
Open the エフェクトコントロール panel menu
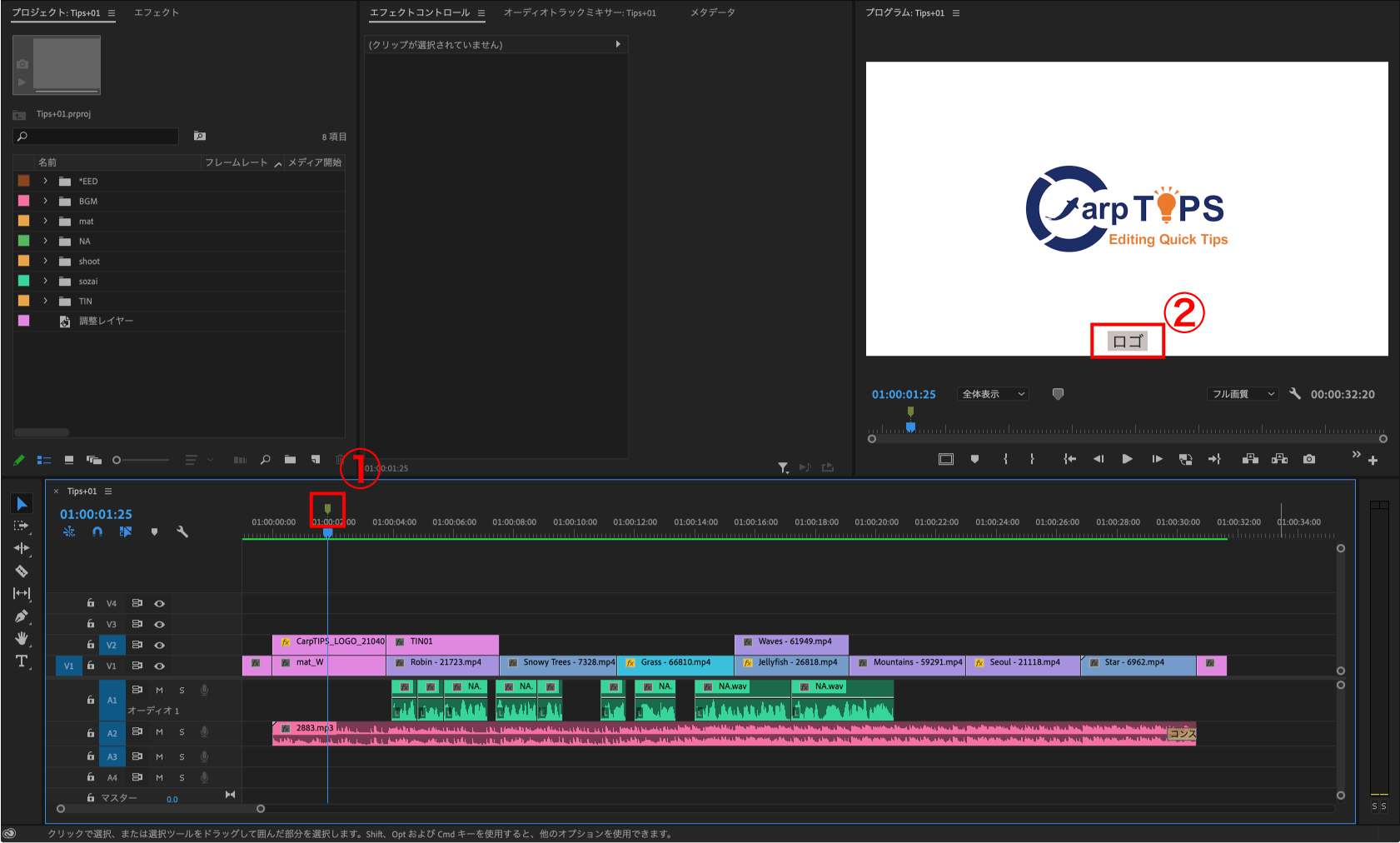point(481,13)
